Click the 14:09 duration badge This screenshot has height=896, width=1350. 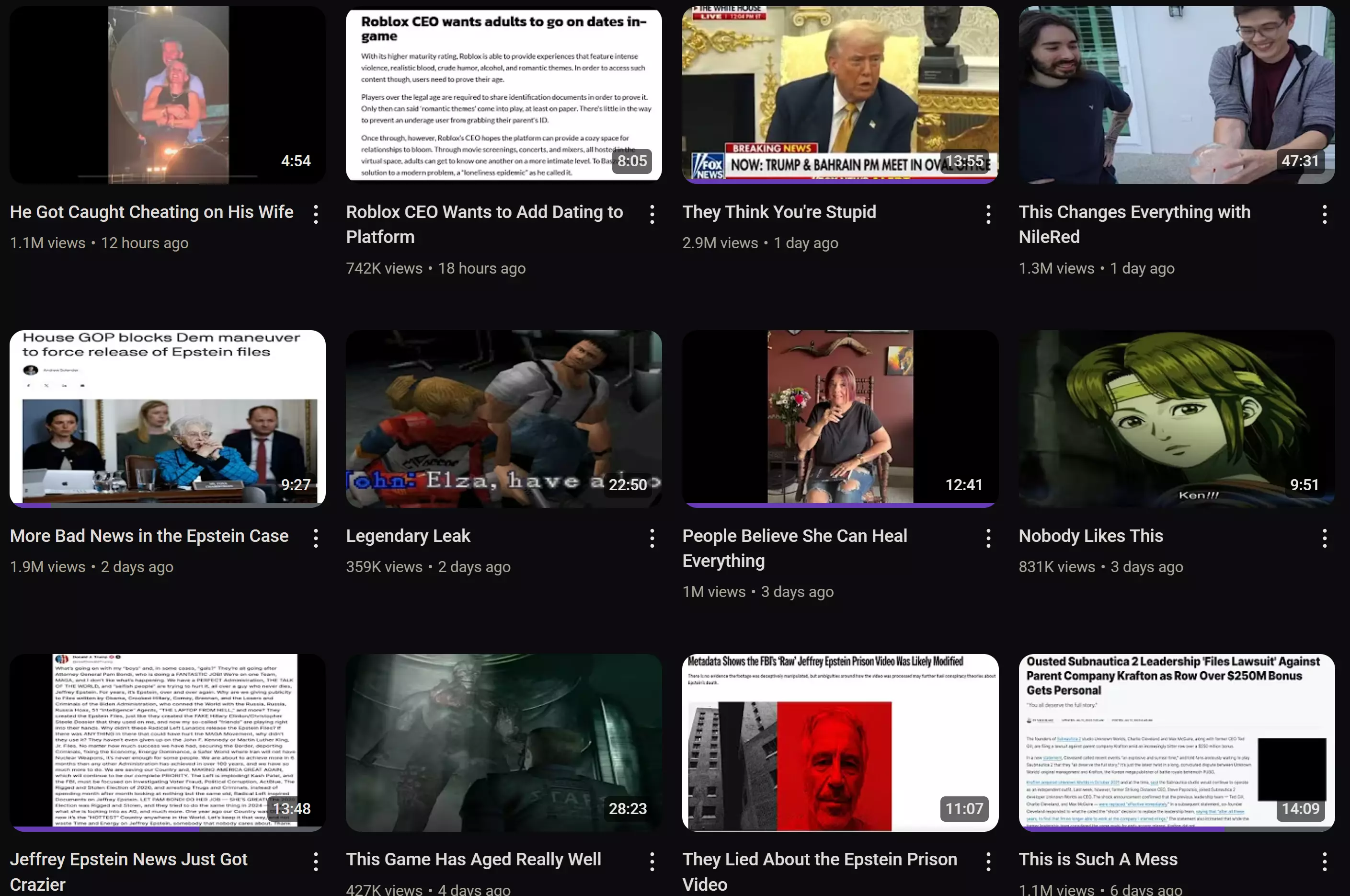[1300, 809]
